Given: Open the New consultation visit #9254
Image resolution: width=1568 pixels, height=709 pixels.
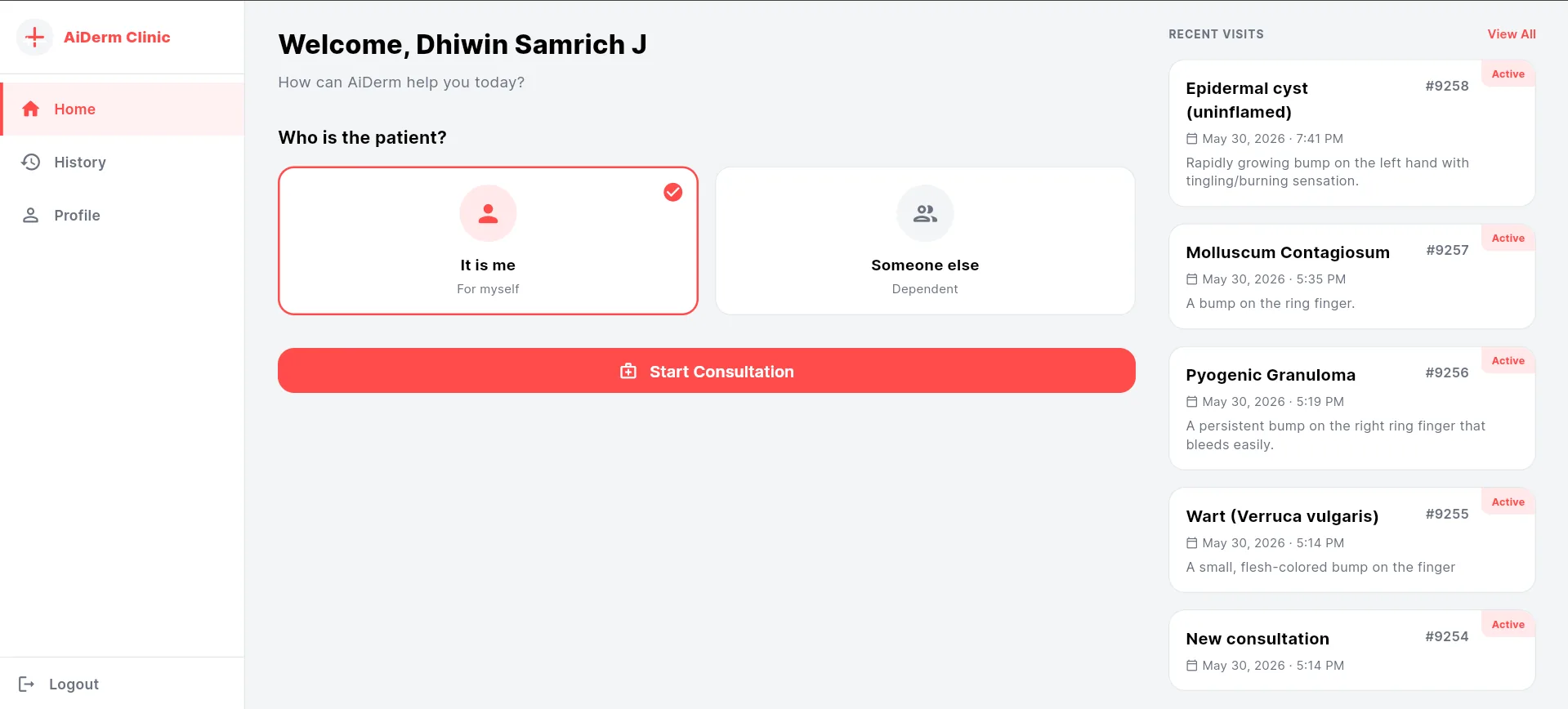Looking at the screenshot, I should pos(1351,650).
